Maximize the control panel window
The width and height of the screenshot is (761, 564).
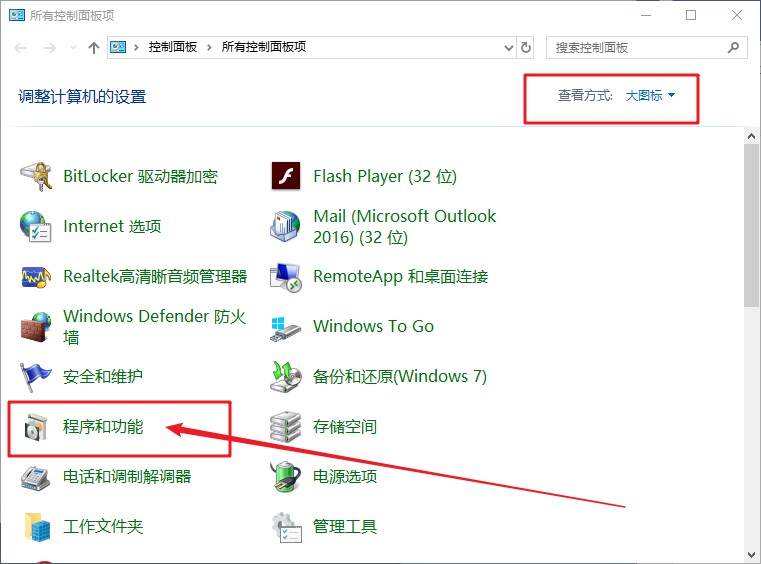click(691, 16)
